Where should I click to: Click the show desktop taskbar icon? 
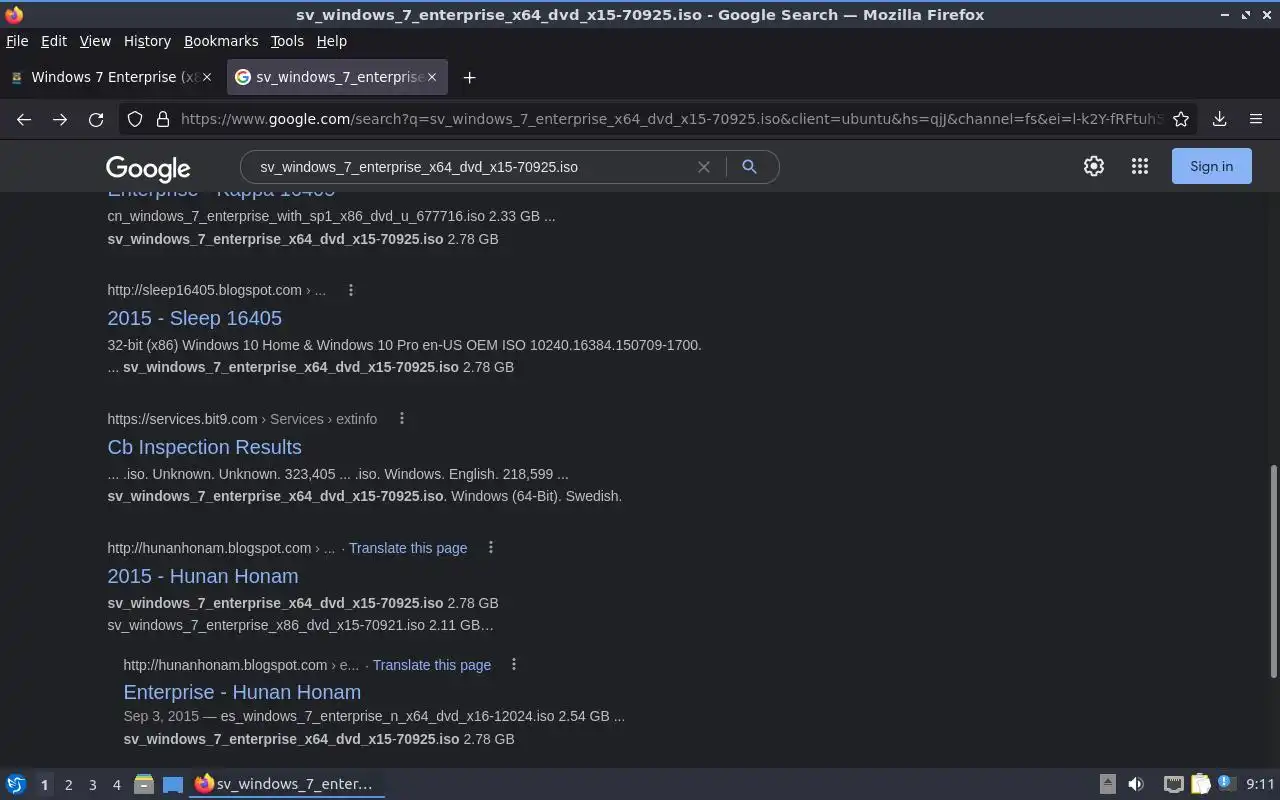(173, 785)
